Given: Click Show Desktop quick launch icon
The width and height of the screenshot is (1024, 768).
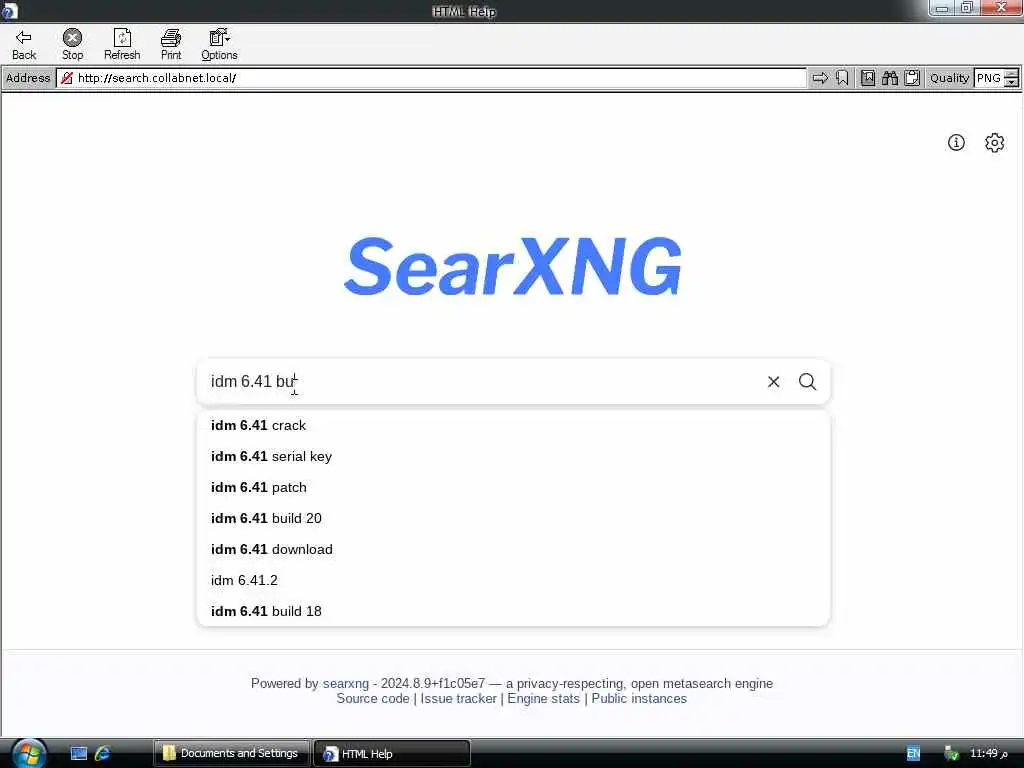Looking at the screenshot, I should tap(79, 754).
